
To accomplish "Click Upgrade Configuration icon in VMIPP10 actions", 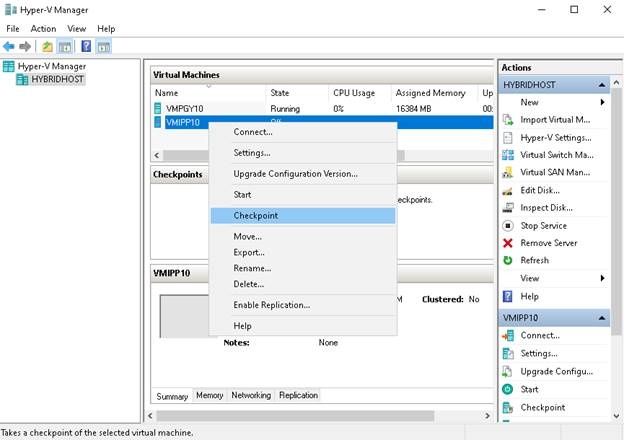I will 507,372.
